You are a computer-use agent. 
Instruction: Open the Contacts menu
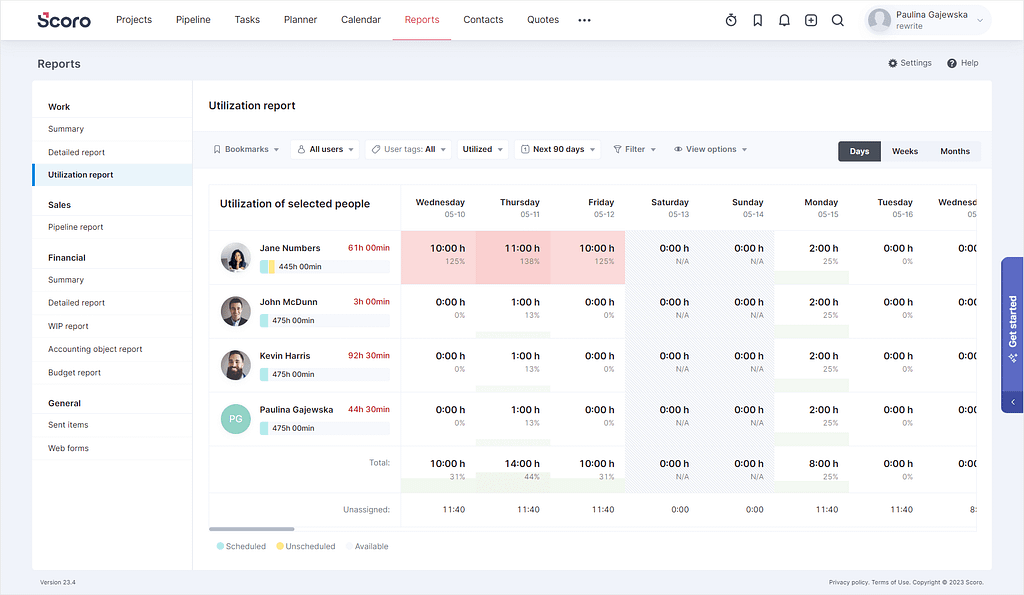483,20
